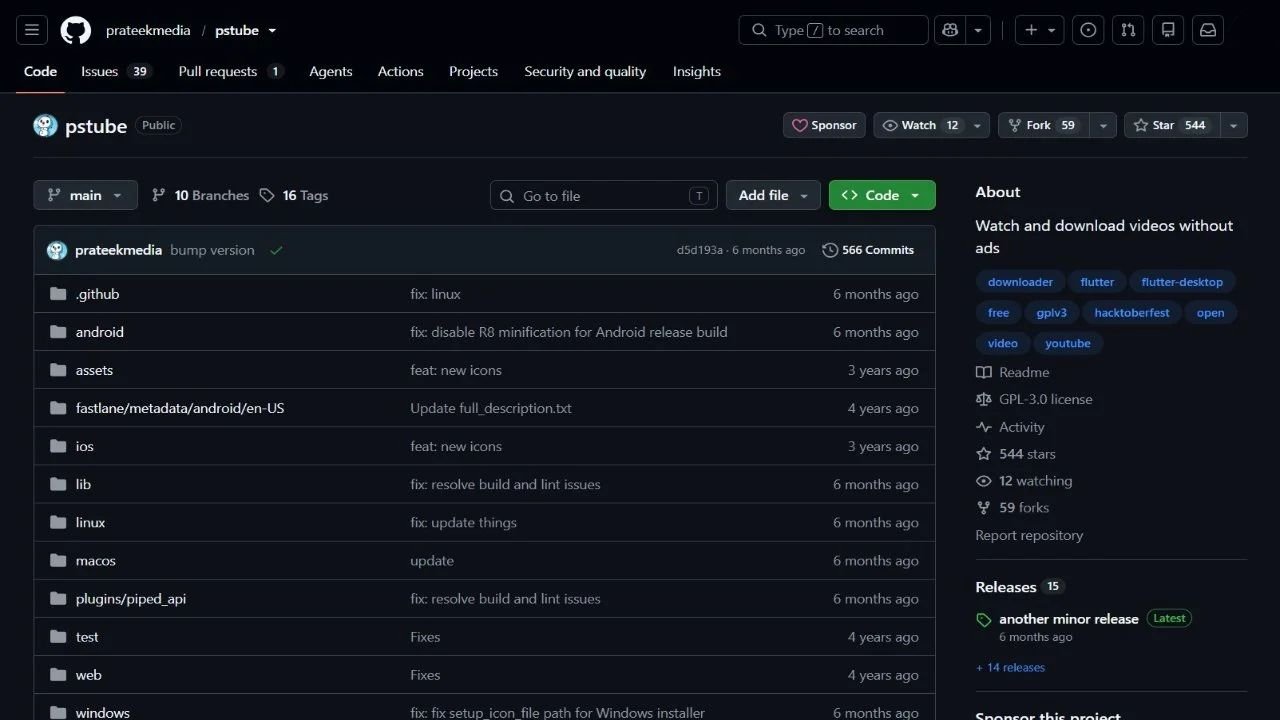1280x720 pixels.
Task: Fork the pstube repository
Action: pyautogui.click(x=1043, y=125)
